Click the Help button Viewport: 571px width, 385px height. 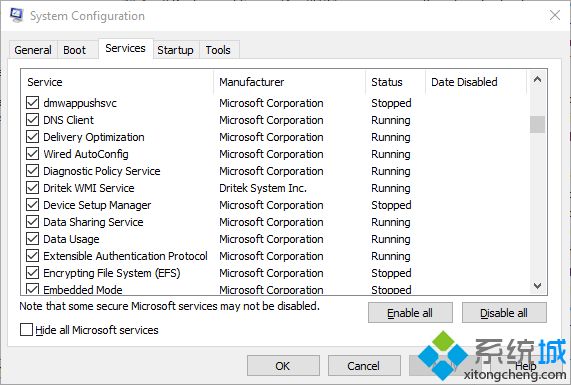(526, 366)
